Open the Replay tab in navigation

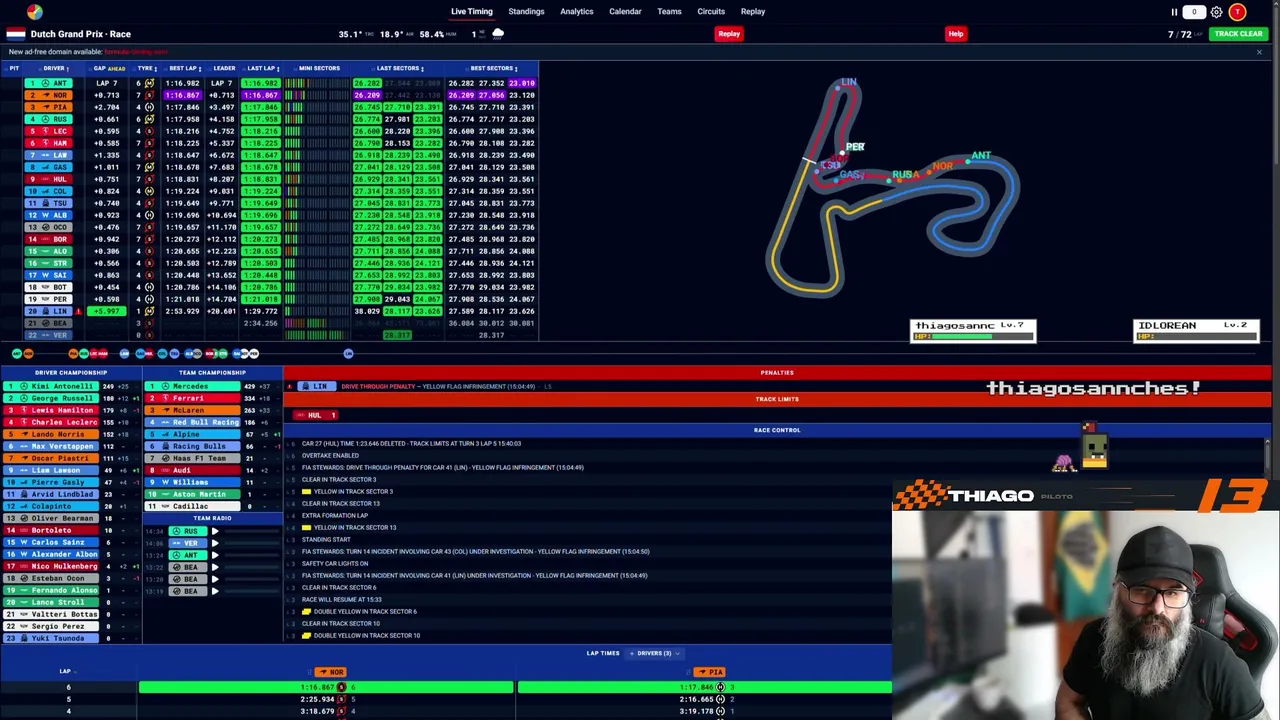(753, 12)
